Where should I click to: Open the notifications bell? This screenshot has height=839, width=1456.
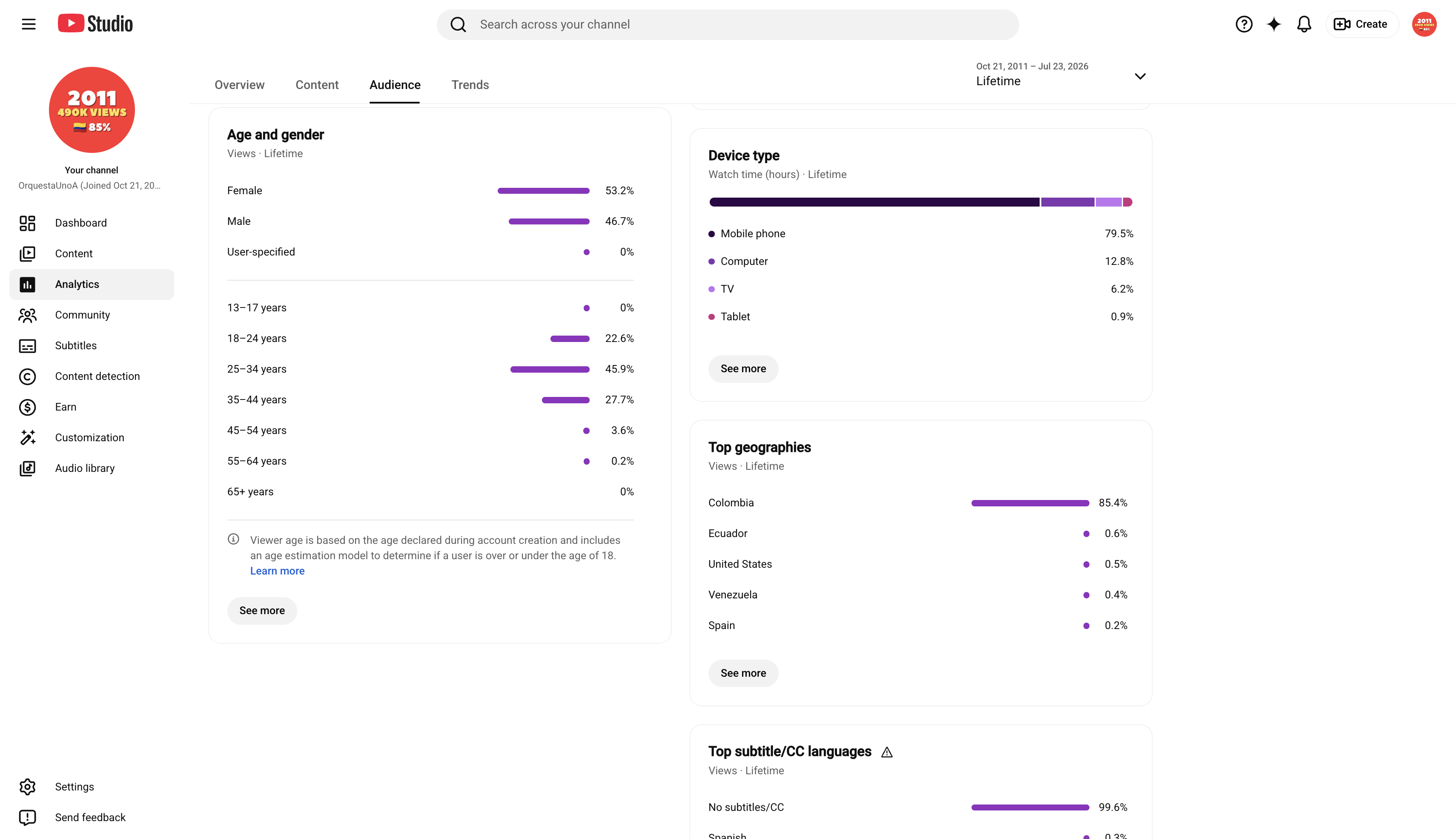pos(1304,24)
